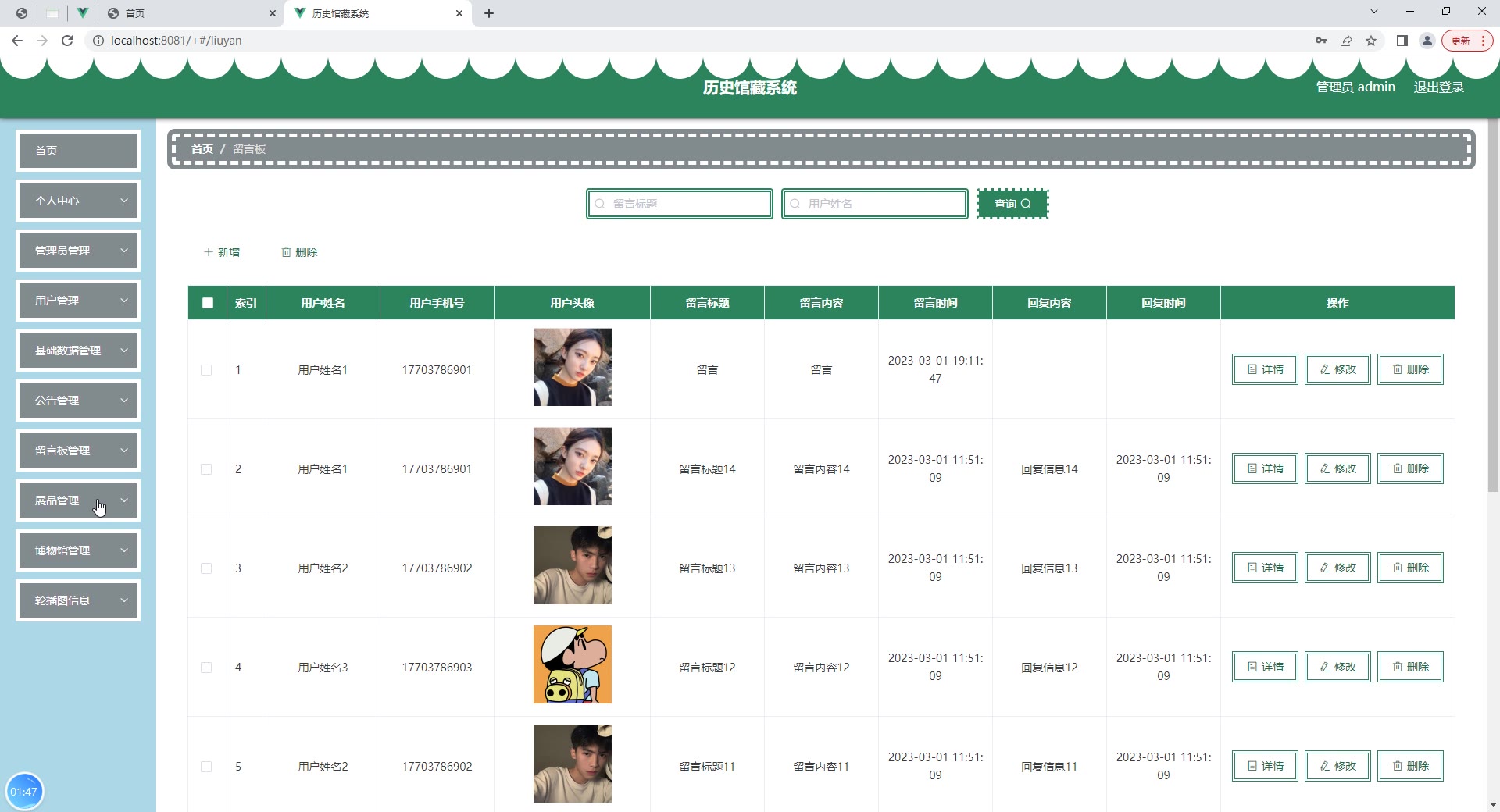Click 修改 for 留言标题13
Viewport: 1500px width, 812px height.
[1337, 568]
